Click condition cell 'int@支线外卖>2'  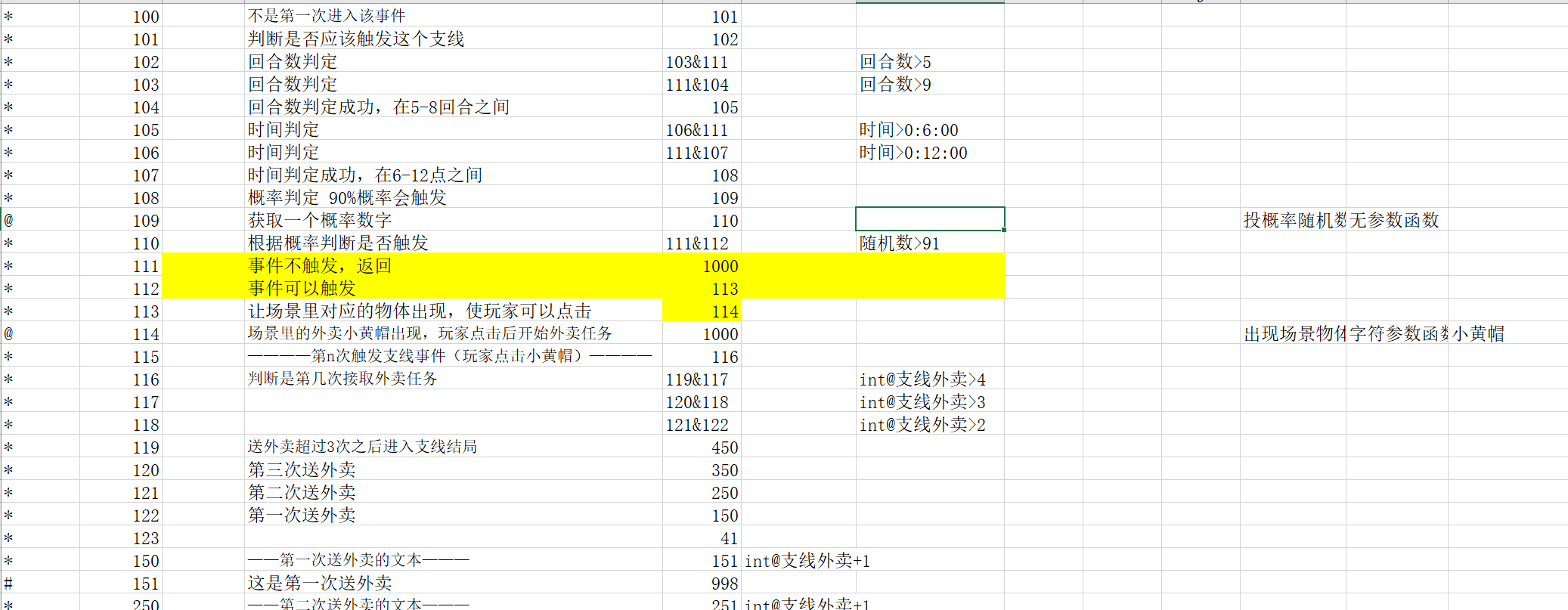tap(930, 423)
